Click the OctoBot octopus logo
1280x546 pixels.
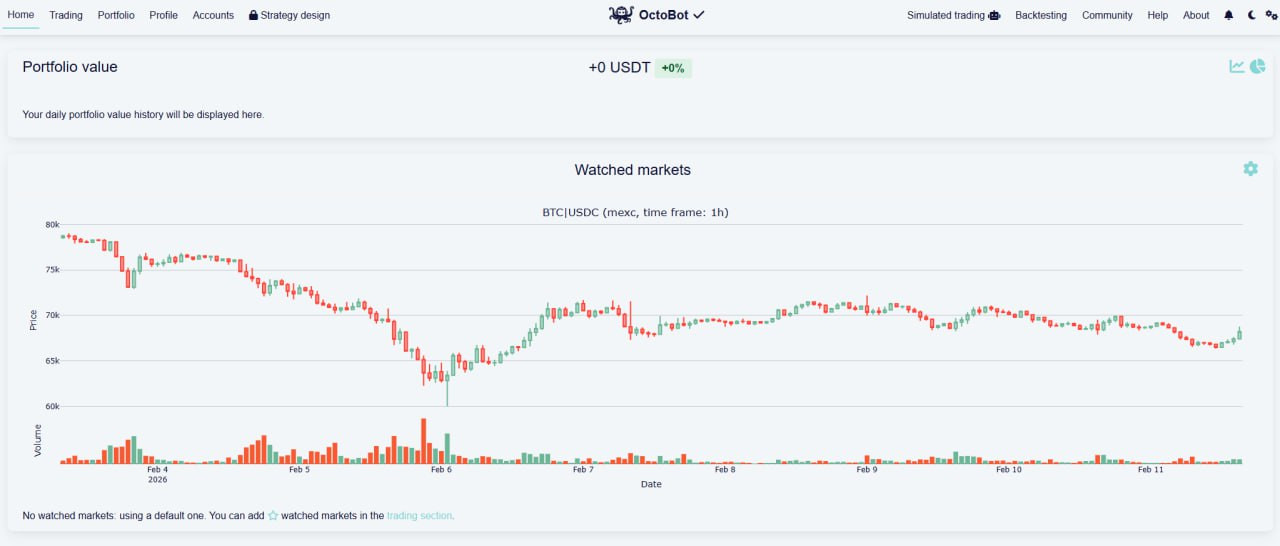click(621, 15)
